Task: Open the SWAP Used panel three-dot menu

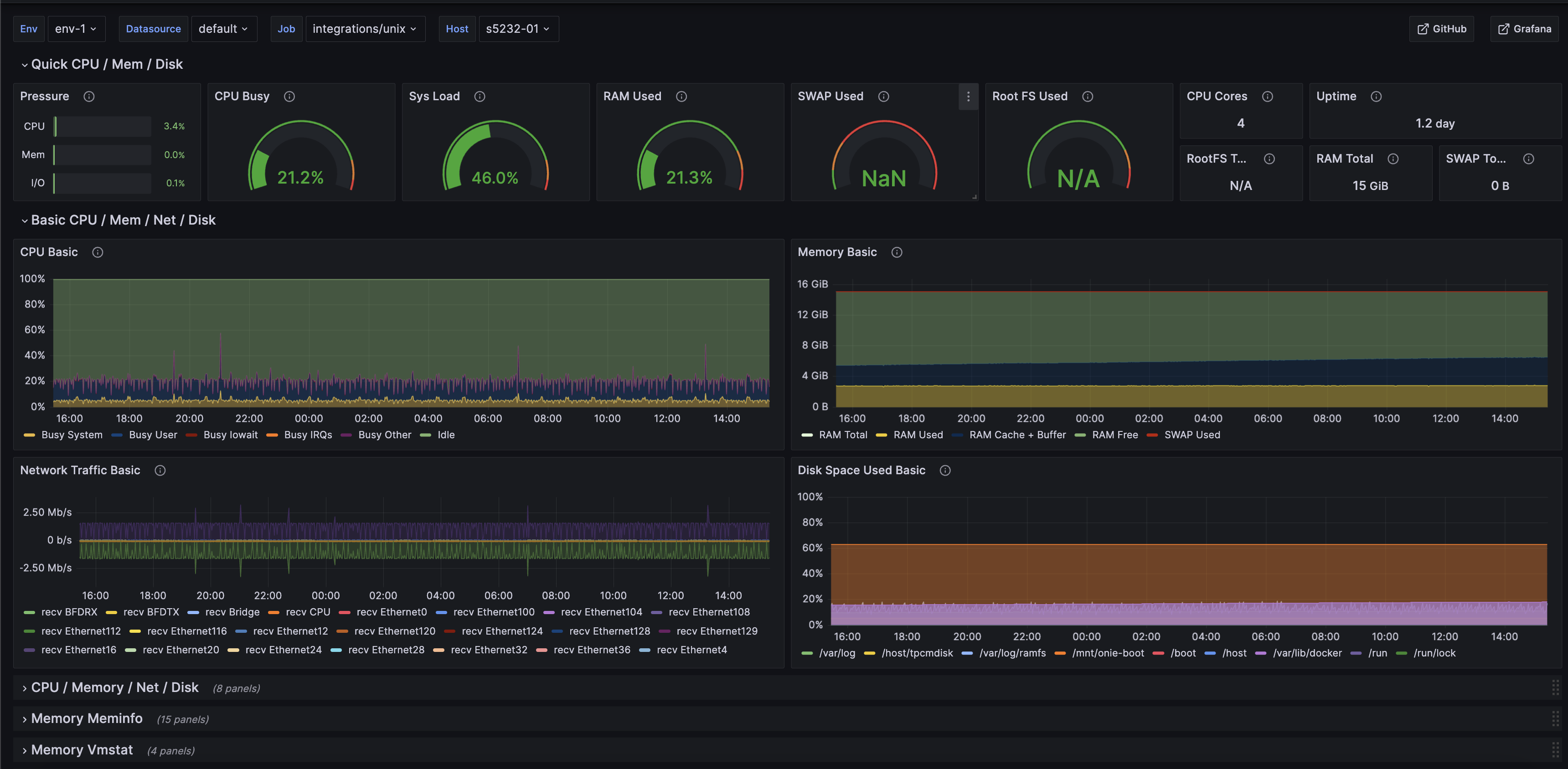Action: [x=968, y=96]
